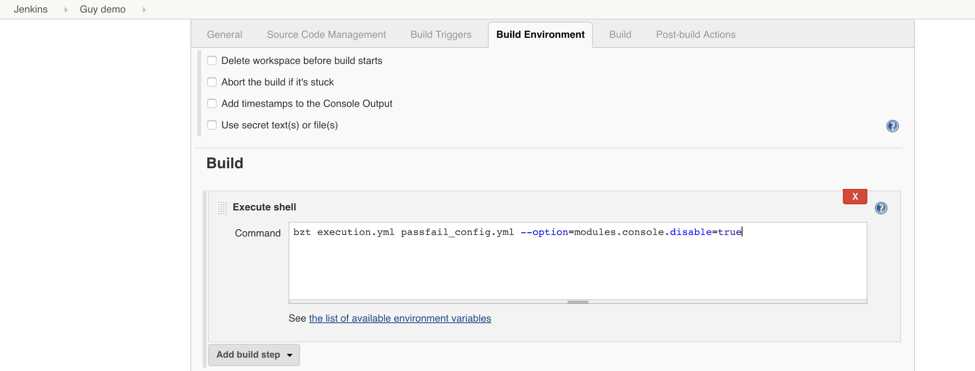
Task: Grab the Command text area resize handle
Action: point(578,302)
